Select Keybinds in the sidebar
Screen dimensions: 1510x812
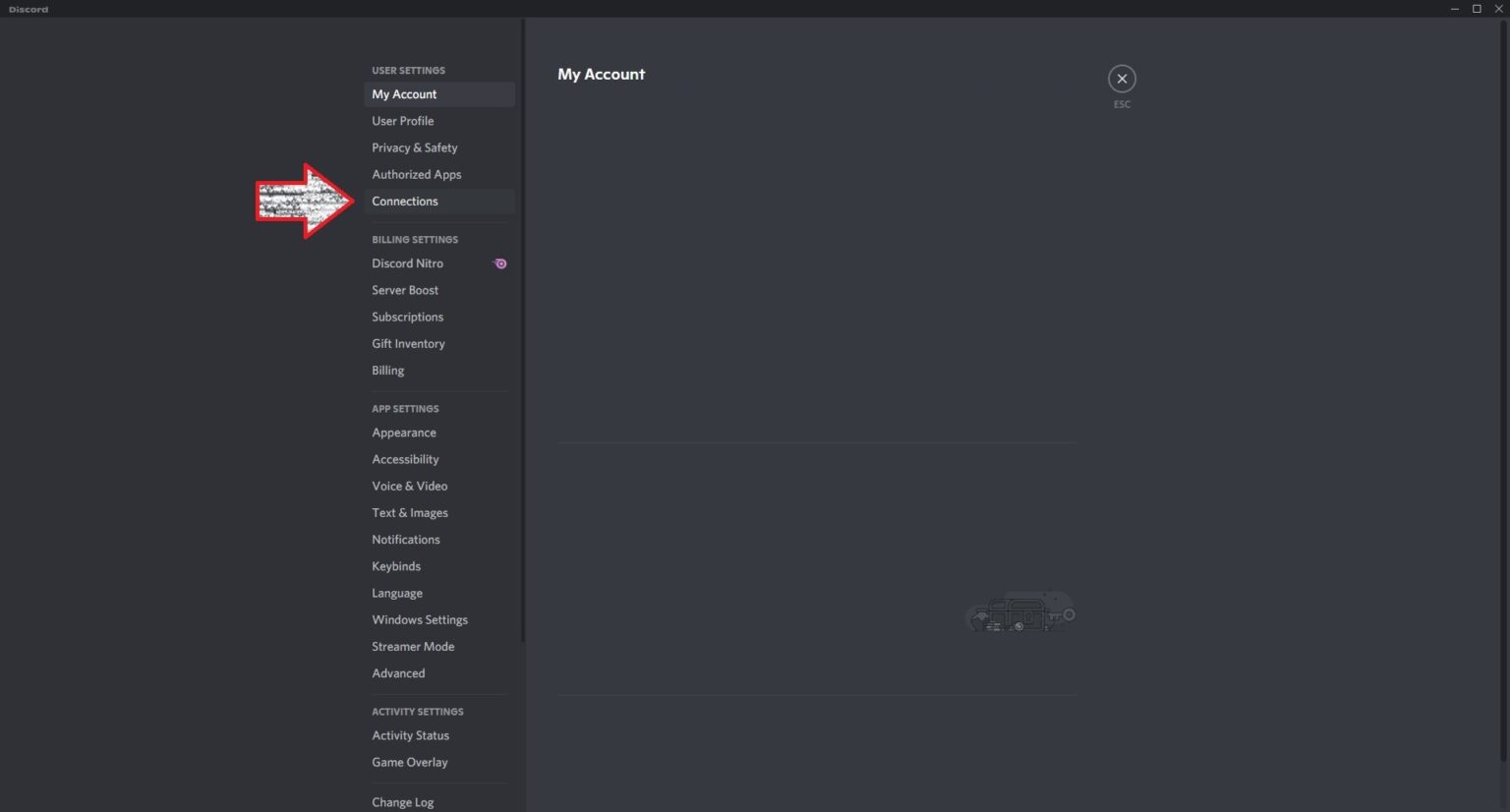point(395,566)
